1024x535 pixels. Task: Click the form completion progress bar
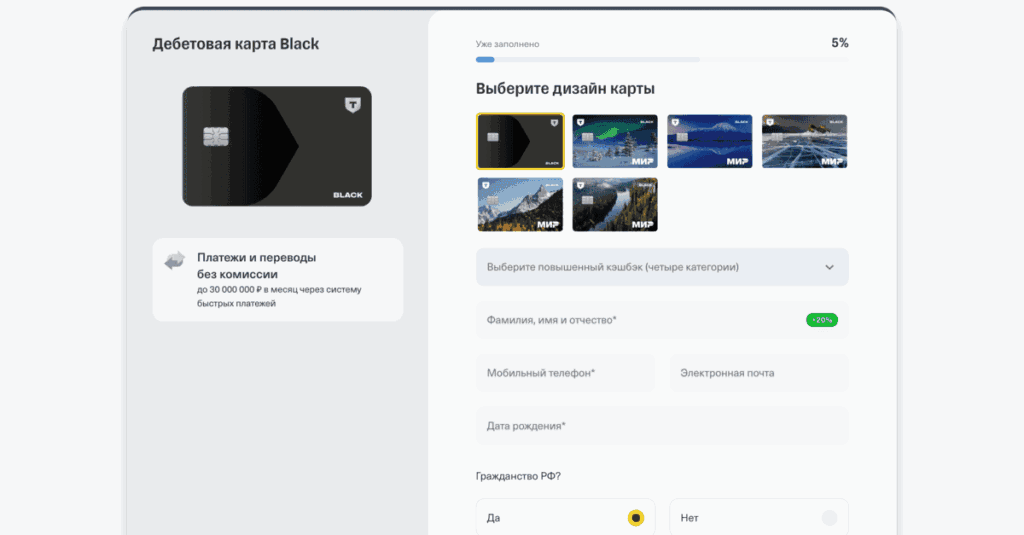coord(662,60)
